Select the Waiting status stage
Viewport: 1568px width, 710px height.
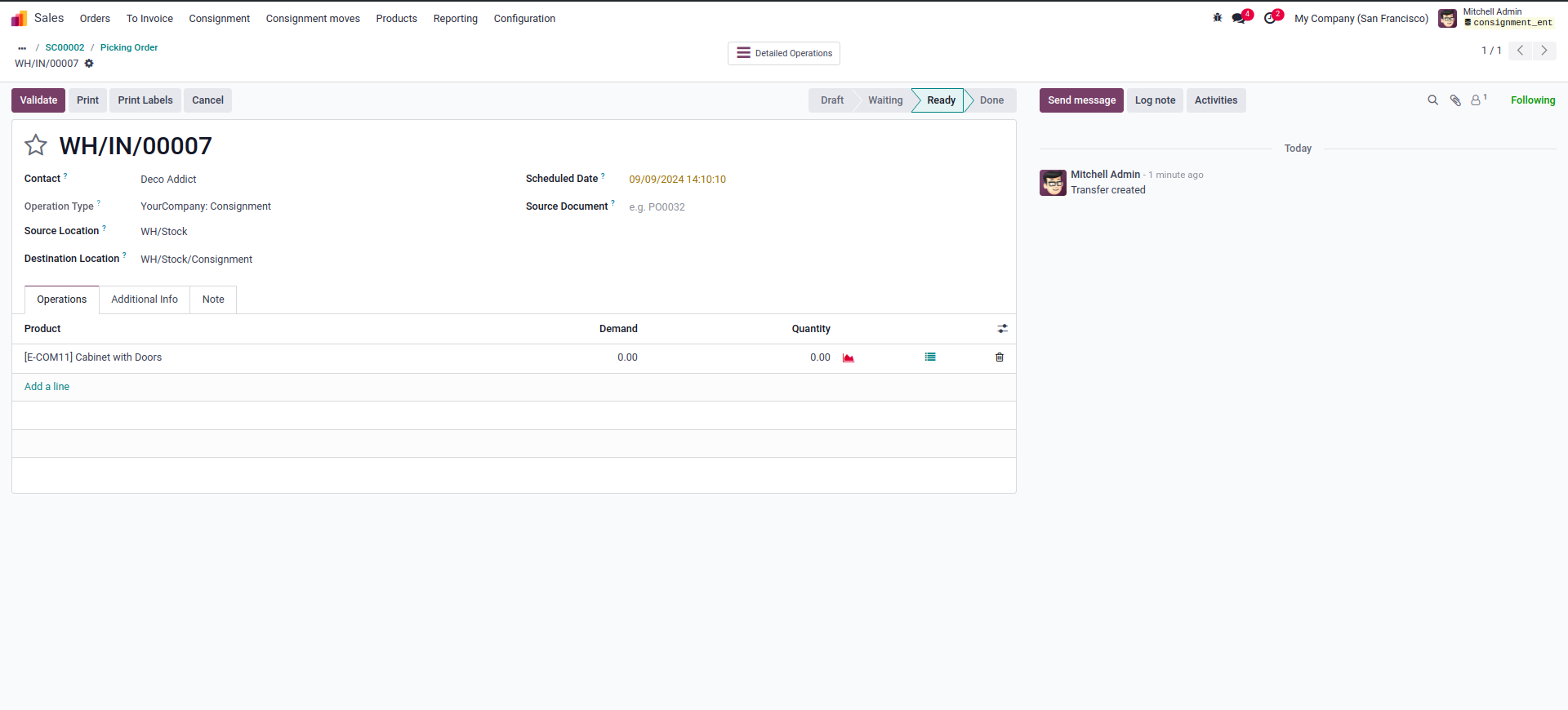pyautogui.click(x=885, y=100)
